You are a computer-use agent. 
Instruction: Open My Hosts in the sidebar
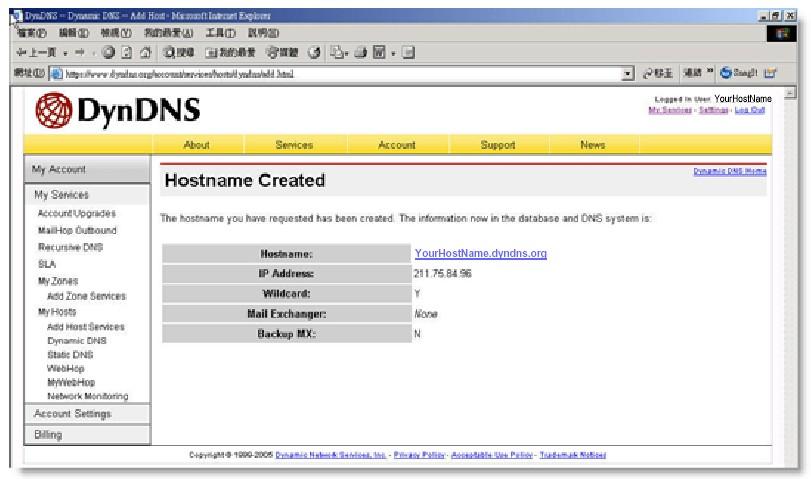coord(57,312)
